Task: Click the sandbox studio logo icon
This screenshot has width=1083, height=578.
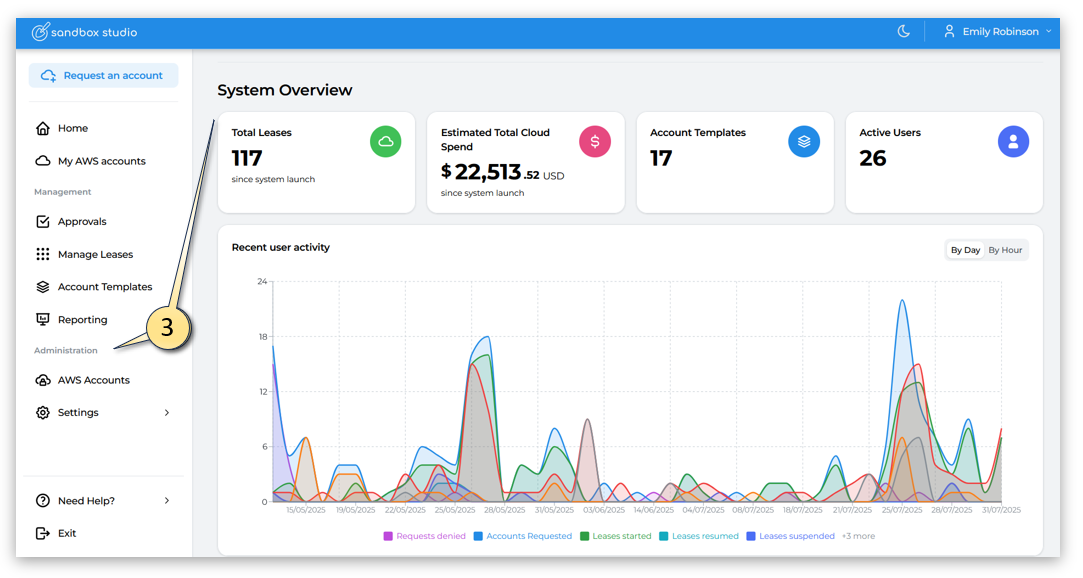Action: click(40, 32)
